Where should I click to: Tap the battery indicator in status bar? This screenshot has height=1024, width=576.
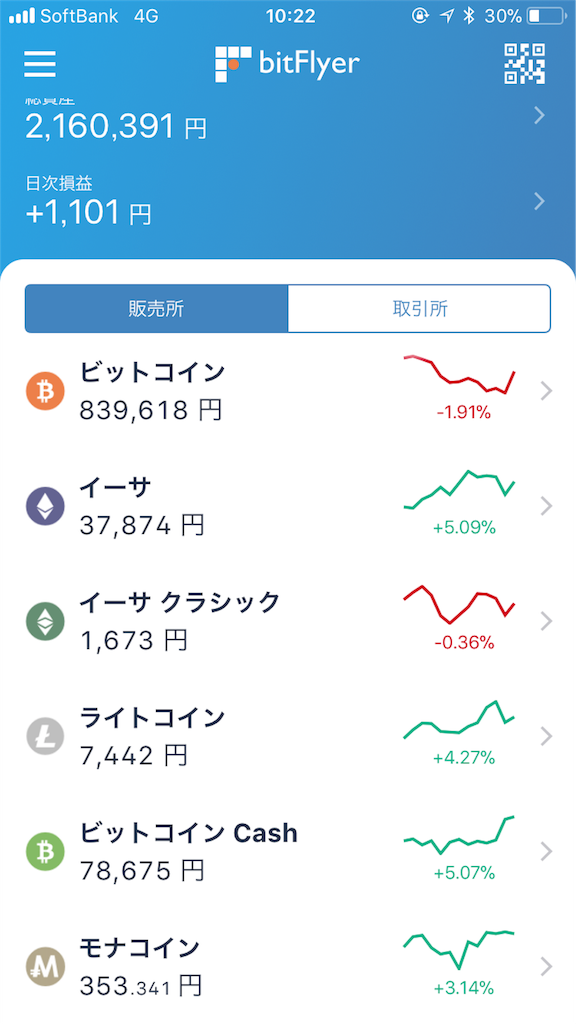543,16
